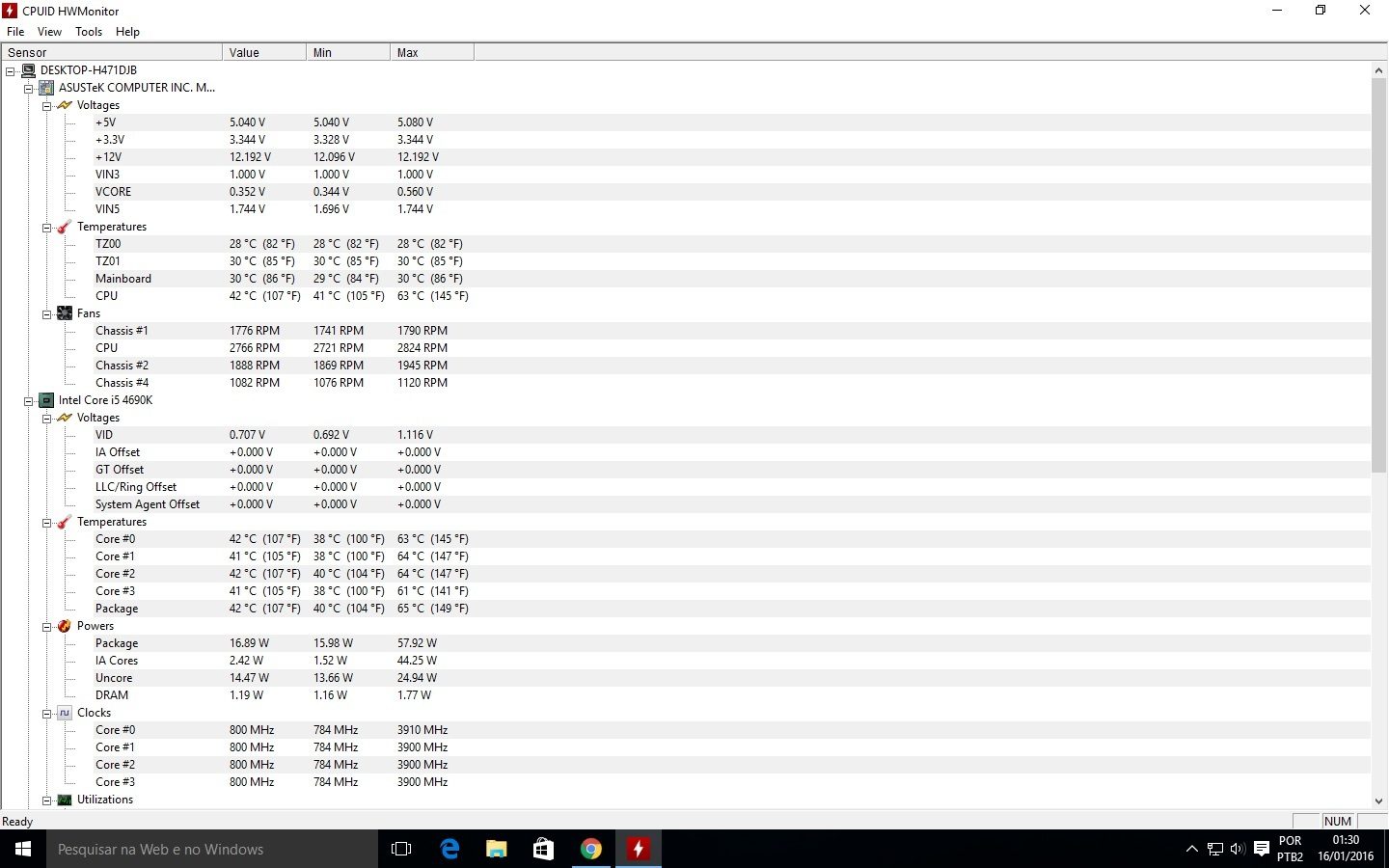Open Task View from the taskbar
This screenshot has height=868, width=1389.
[401, 849]
